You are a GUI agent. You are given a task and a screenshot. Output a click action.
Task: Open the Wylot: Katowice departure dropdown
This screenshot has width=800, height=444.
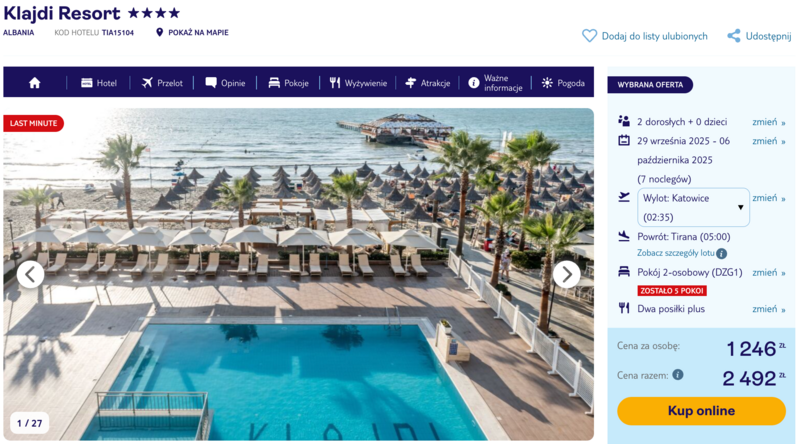click(x=693, y=207)
